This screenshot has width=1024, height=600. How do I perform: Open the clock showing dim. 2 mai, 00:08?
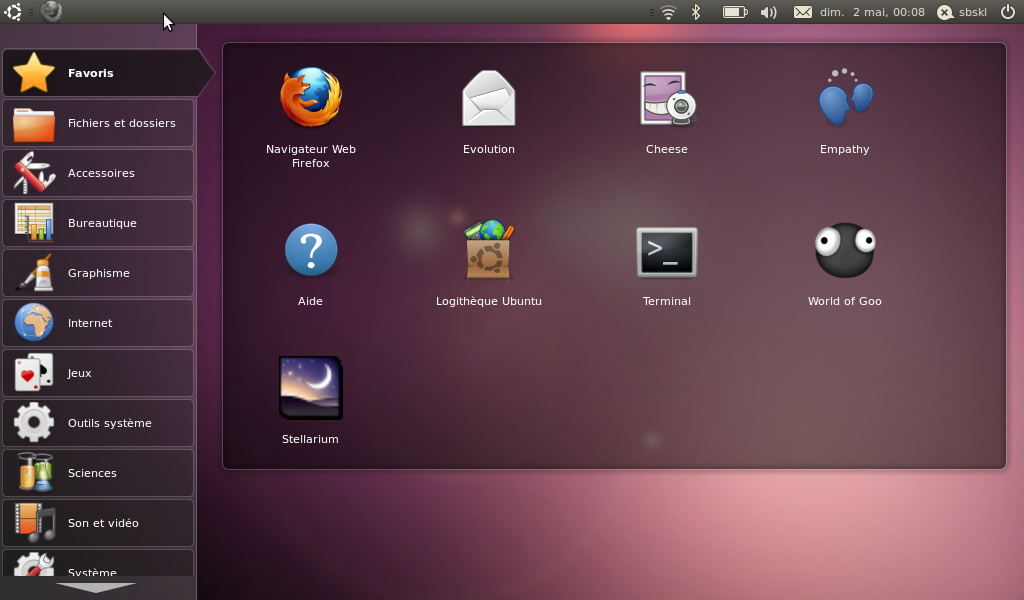tap(872, 12)
